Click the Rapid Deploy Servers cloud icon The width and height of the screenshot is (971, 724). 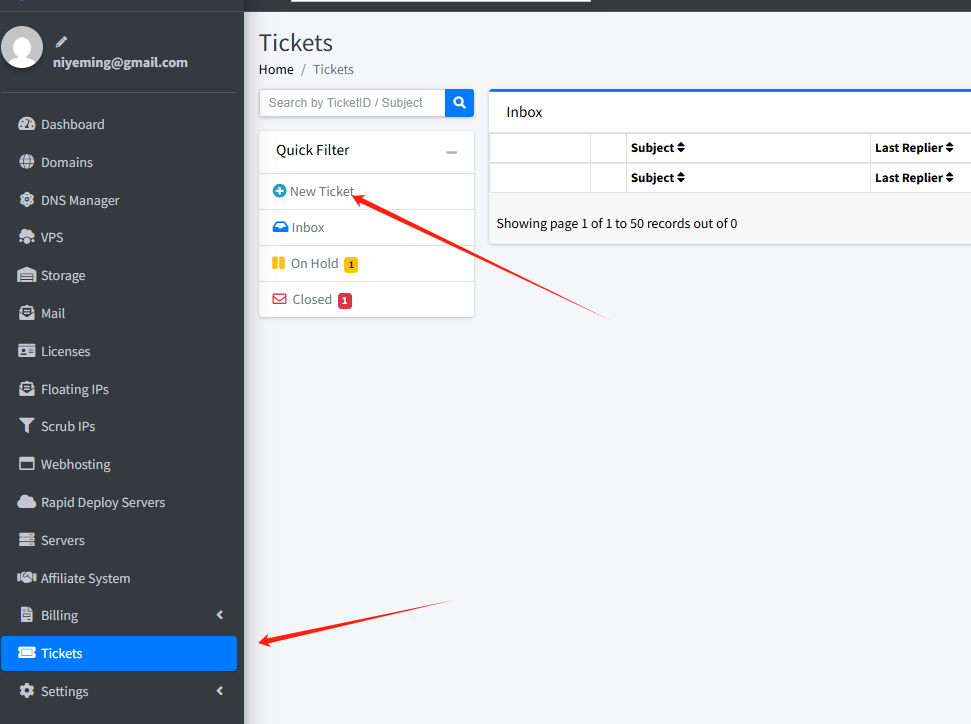[x=27, y=502]
